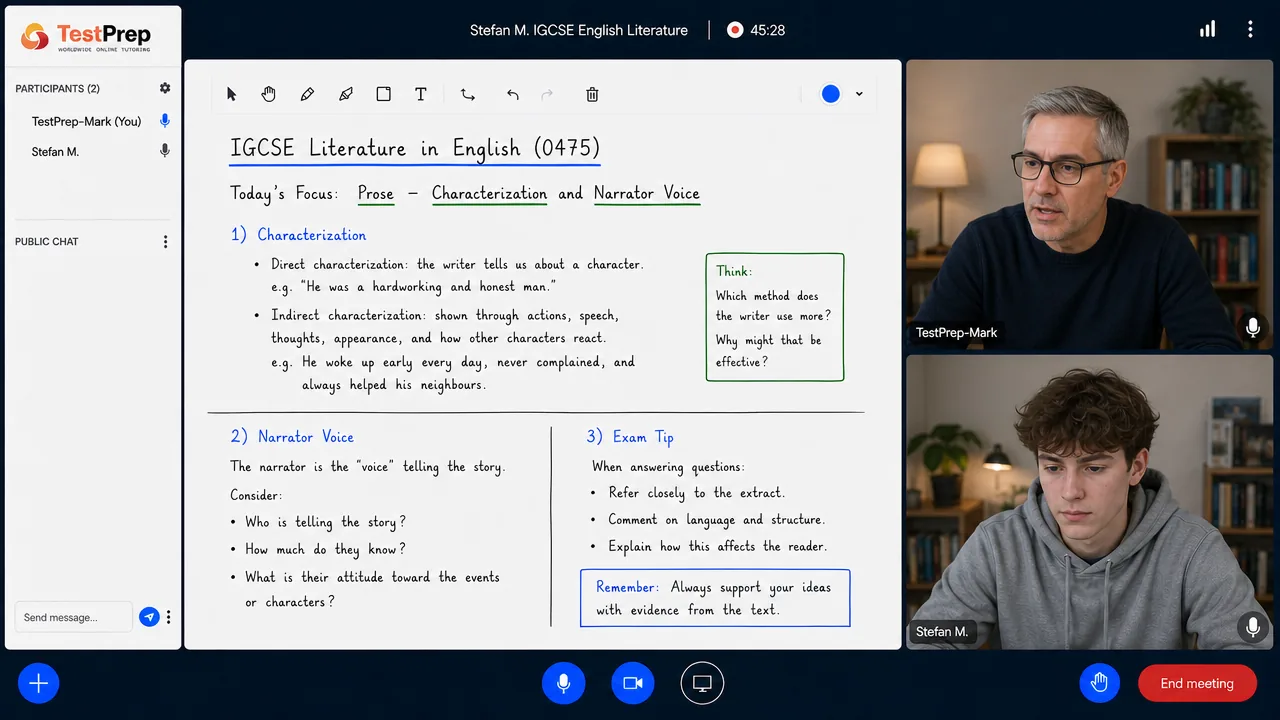This screenshot has width=1280, height=720.
Task: Click the Send message input field
Action: pyautogui.click(x=73, y=617)
